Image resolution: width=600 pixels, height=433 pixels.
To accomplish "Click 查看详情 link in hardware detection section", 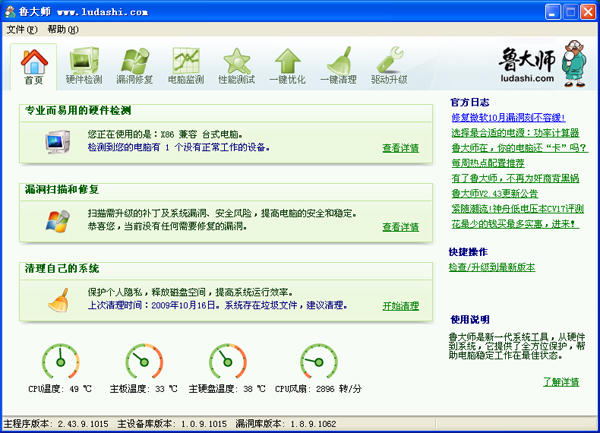I will (x=400, y=148).
